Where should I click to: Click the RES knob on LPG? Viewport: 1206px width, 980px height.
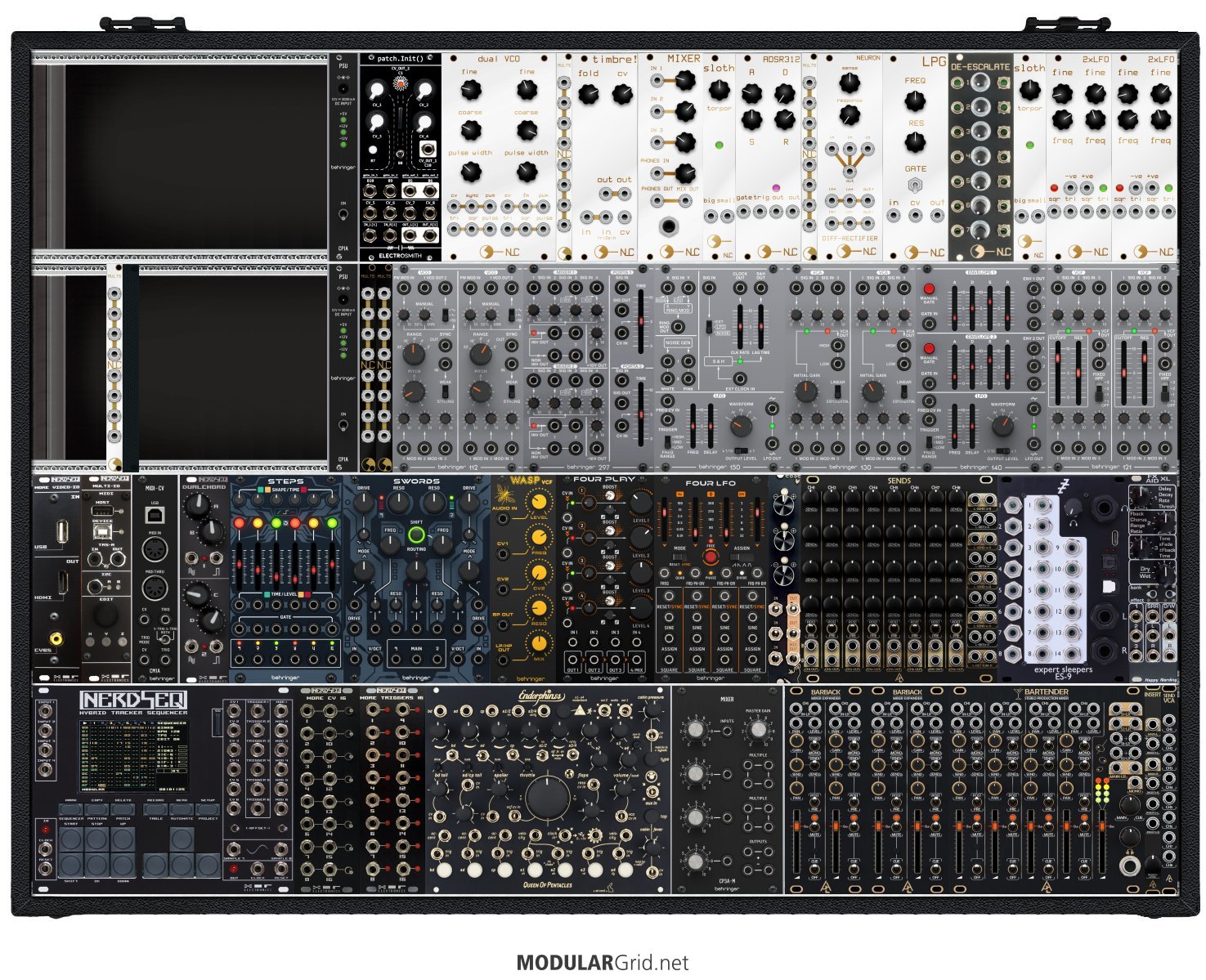(915, 141)
